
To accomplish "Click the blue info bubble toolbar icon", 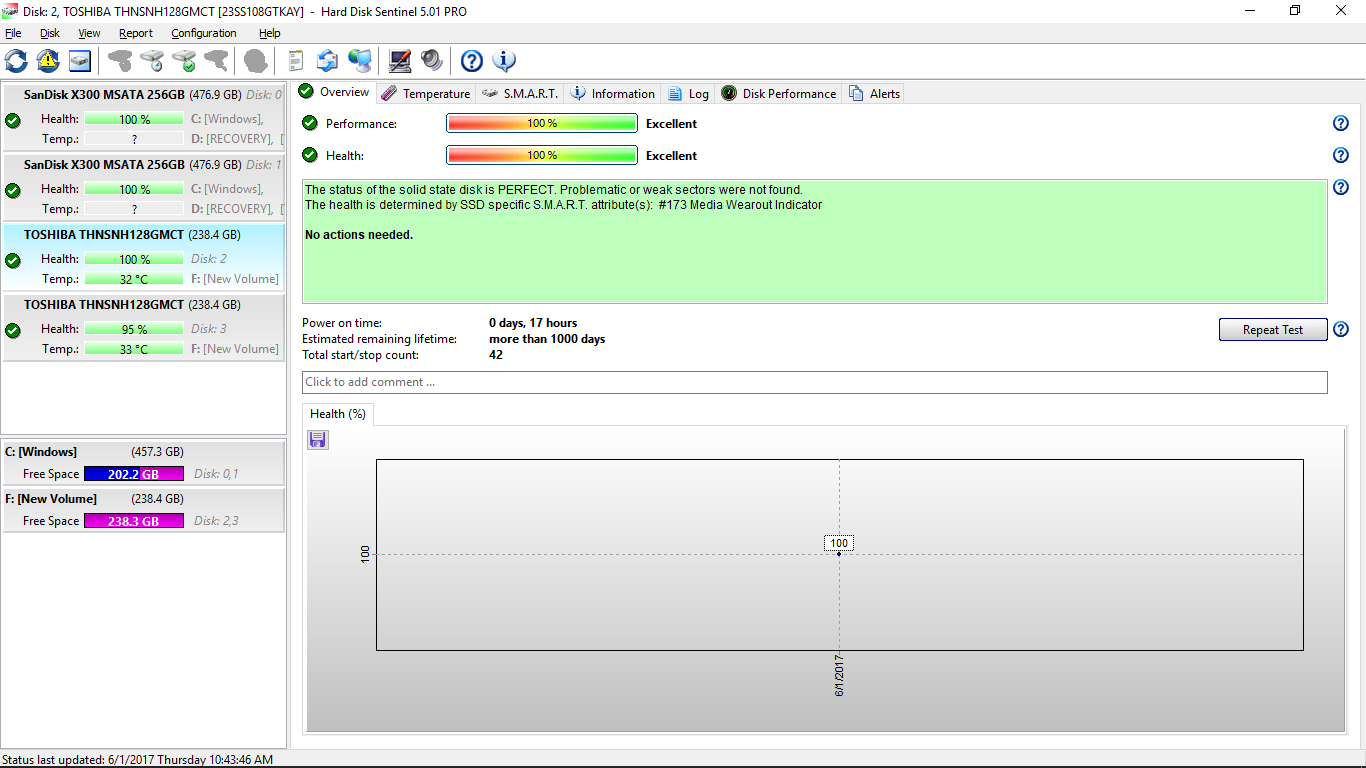I will tap(504, 61).
